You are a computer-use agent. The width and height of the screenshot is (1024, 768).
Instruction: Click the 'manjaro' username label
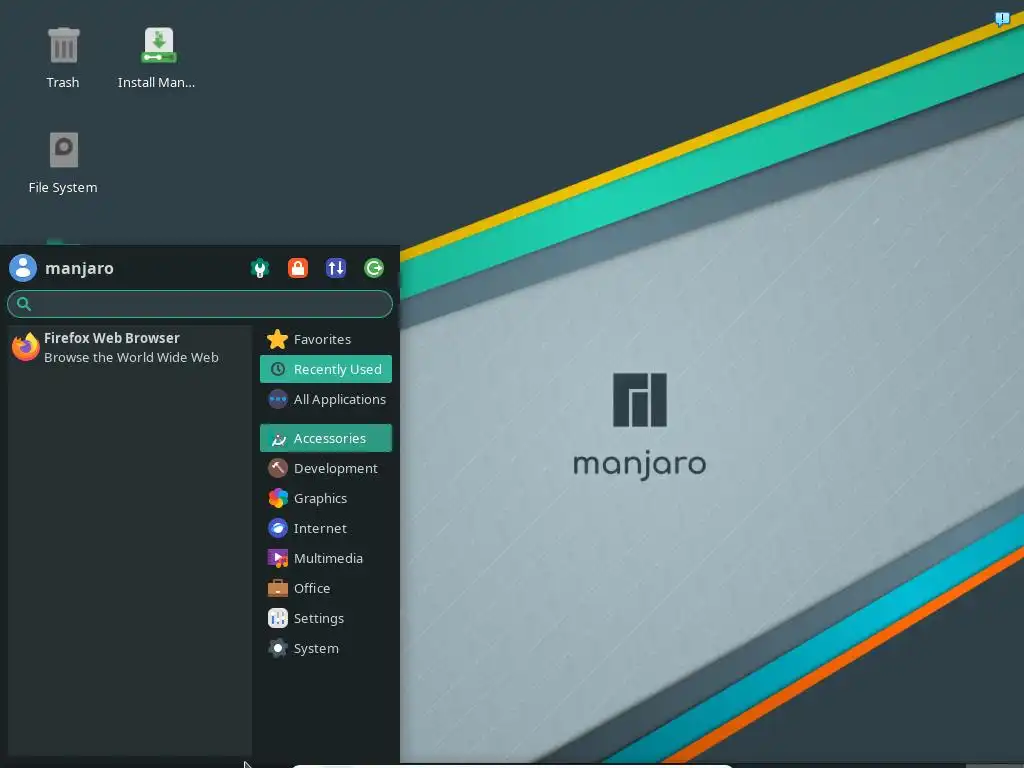coord(79,268)
